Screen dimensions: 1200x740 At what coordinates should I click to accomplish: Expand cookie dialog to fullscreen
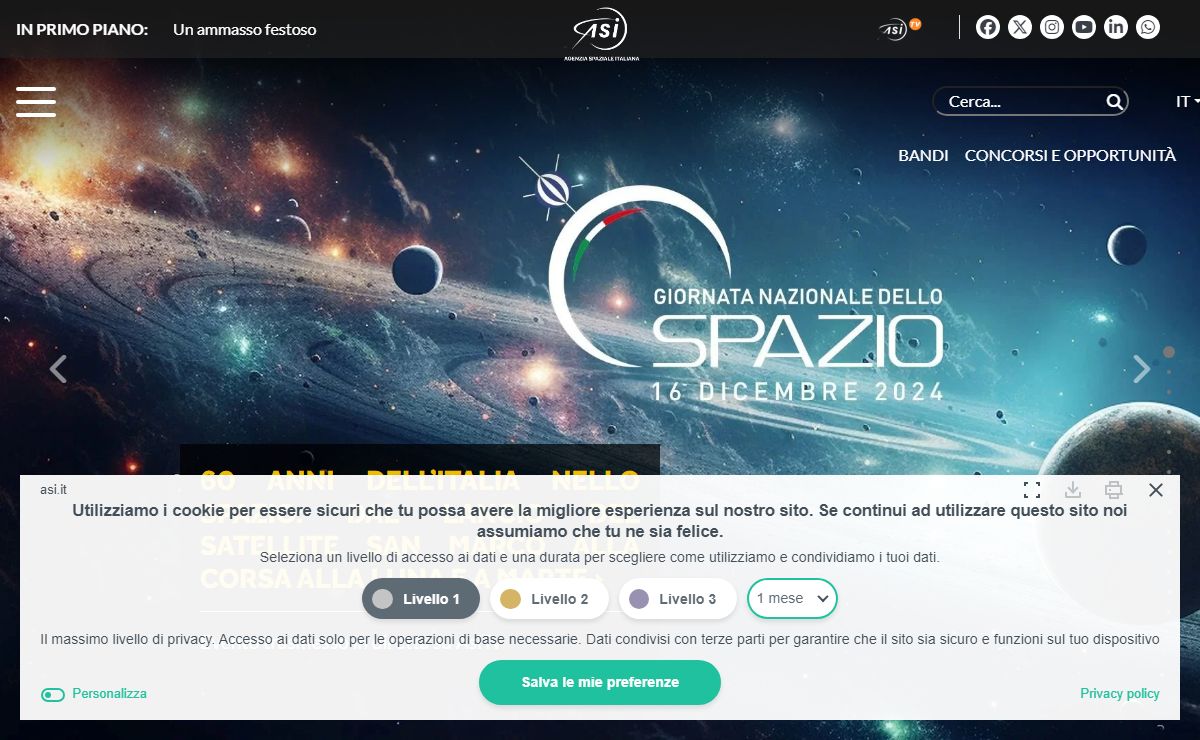tap(1032, 490)
